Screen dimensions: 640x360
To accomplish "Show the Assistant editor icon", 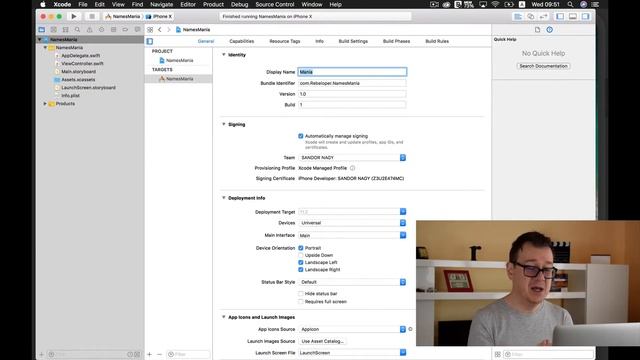I will (531, 16).
